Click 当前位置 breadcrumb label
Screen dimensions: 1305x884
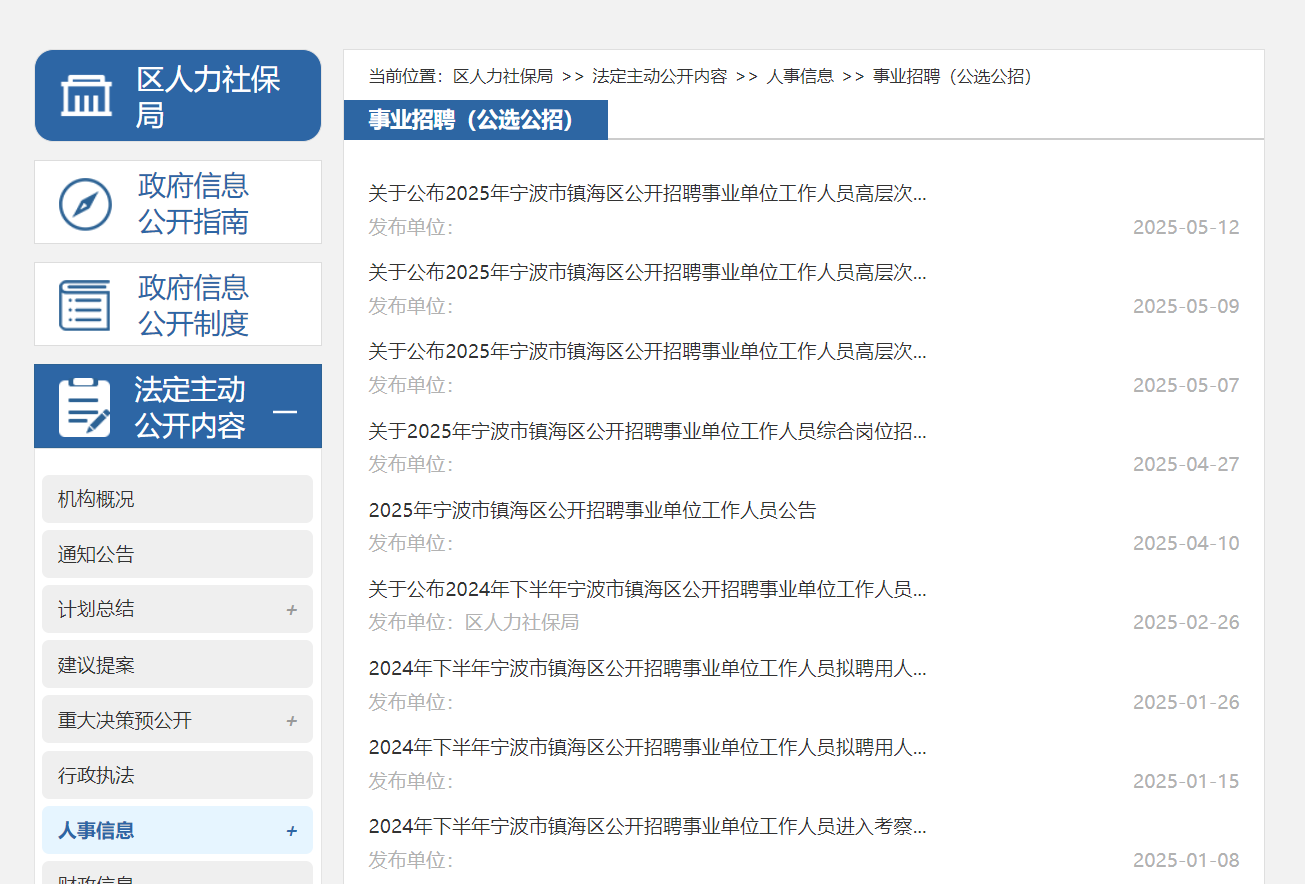click(x=406, y=76)
